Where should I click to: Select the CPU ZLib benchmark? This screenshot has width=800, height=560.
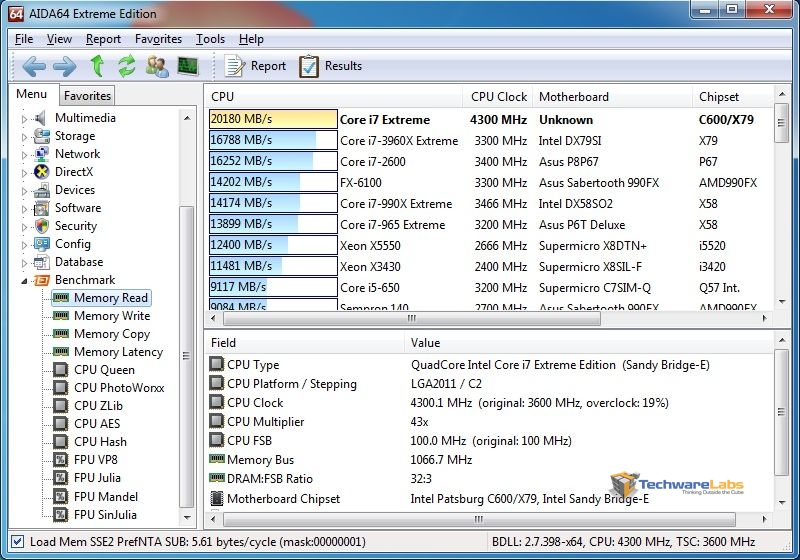coord(98,406)
